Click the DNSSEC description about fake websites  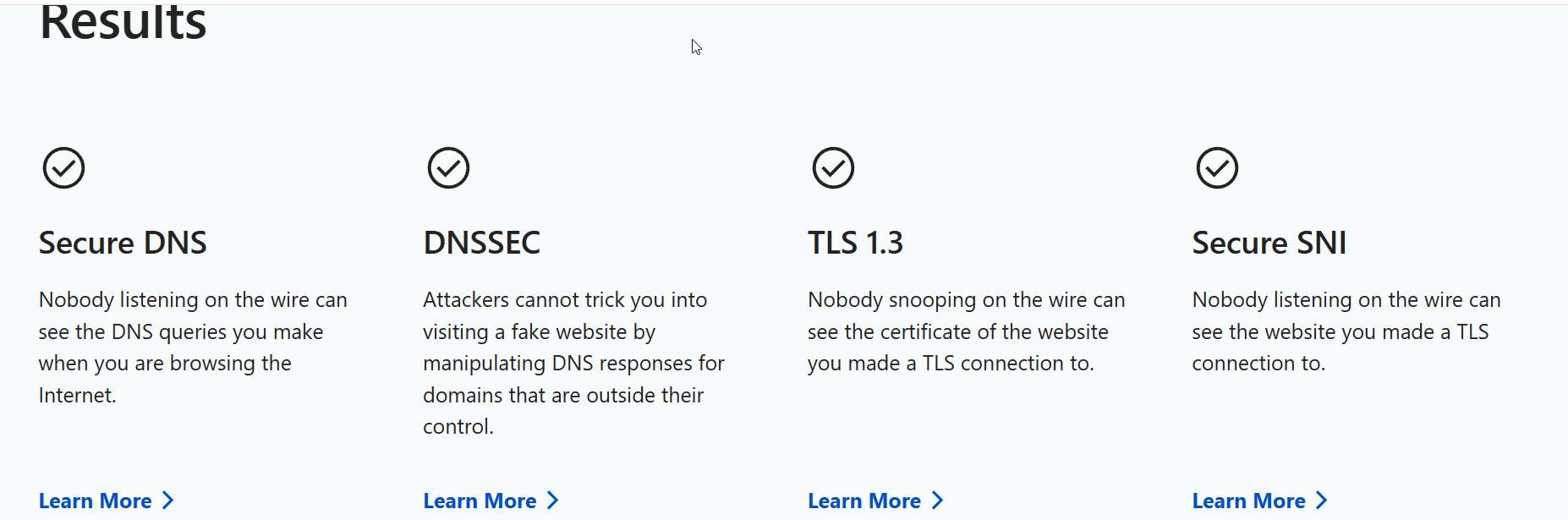click(x=573, y=363)
